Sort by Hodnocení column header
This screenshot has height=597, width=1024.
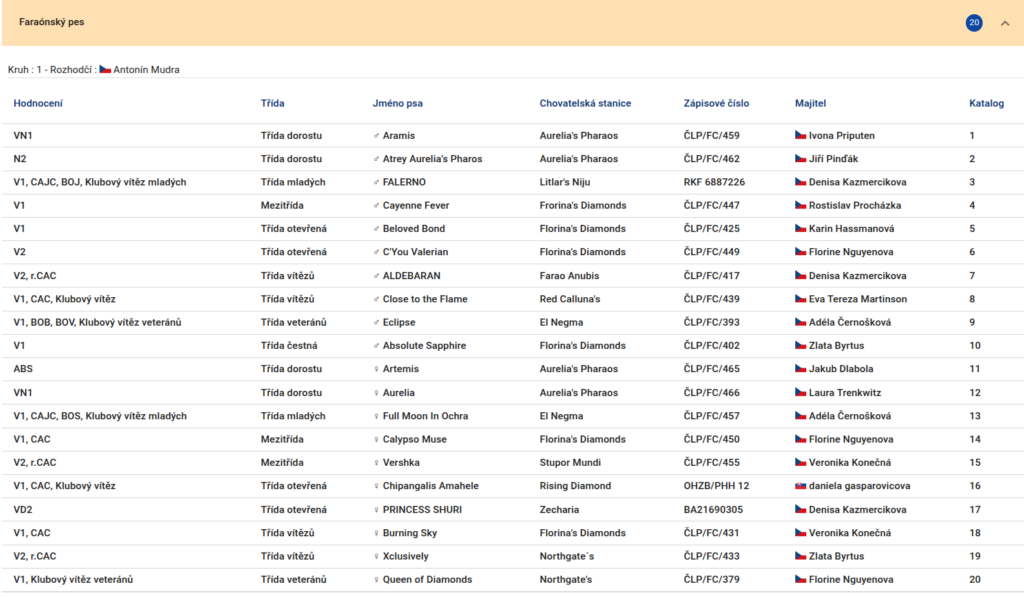38,103
